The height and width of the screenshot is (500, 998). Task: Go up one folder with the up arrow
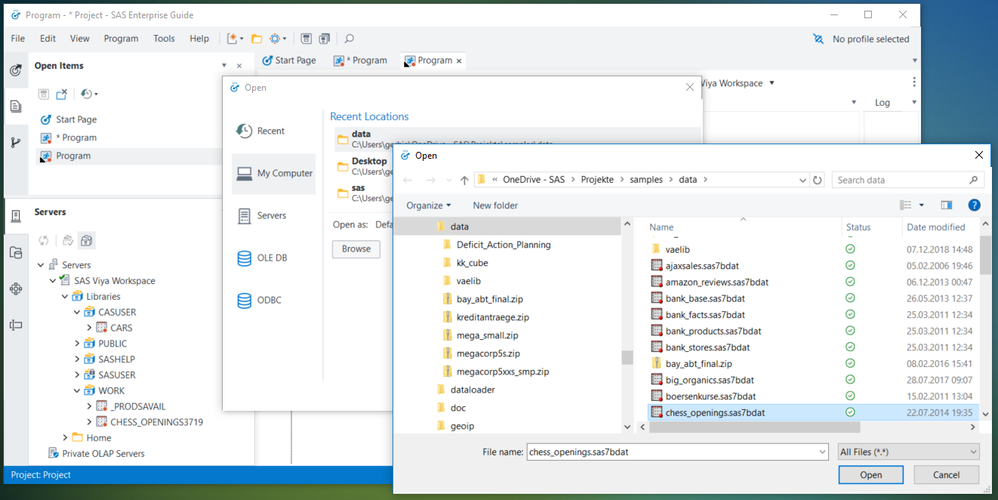[x=464, y=180]
